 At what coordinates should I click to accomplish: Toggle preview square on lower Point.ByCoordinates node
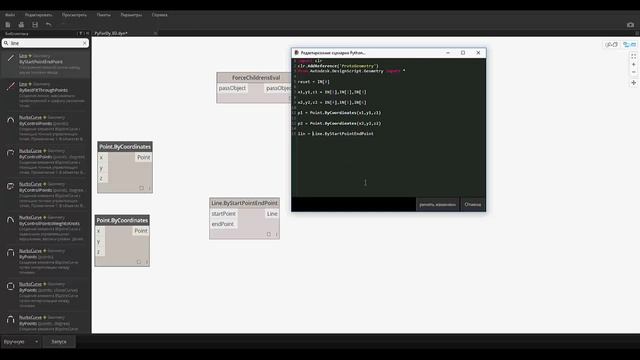pos(139,262)
